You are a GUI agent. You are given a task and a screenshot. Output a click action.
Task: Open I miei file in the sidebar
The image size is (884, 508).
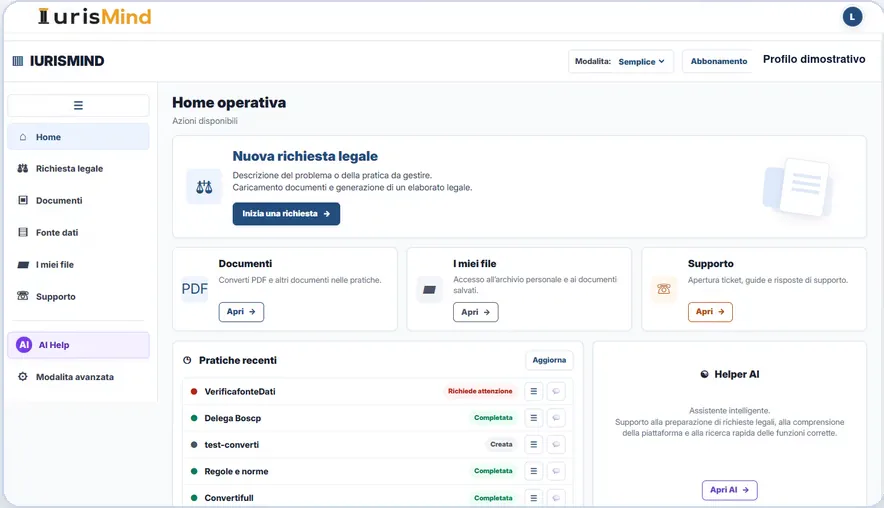78,264
